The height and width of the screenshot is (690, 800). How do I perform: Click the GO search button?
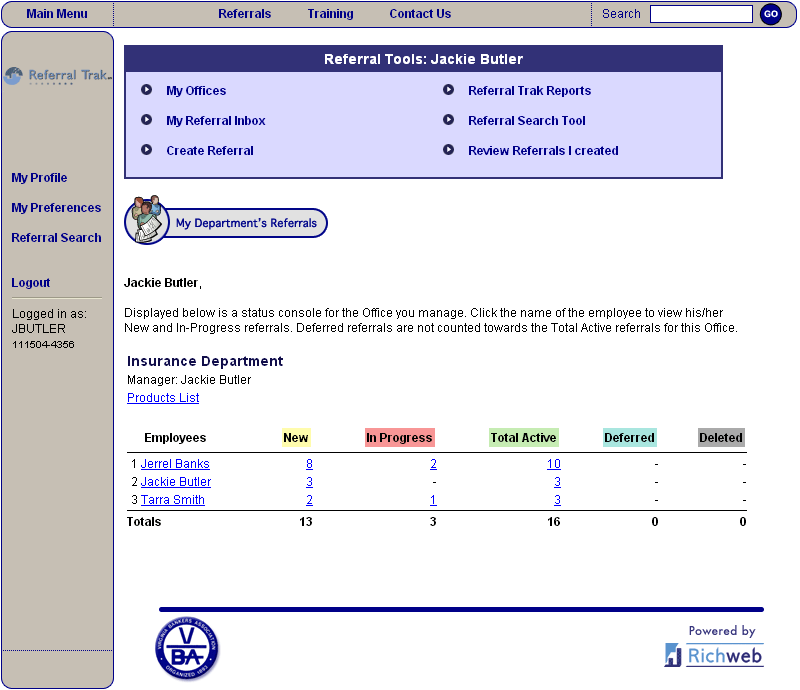[x=770, y=14]
